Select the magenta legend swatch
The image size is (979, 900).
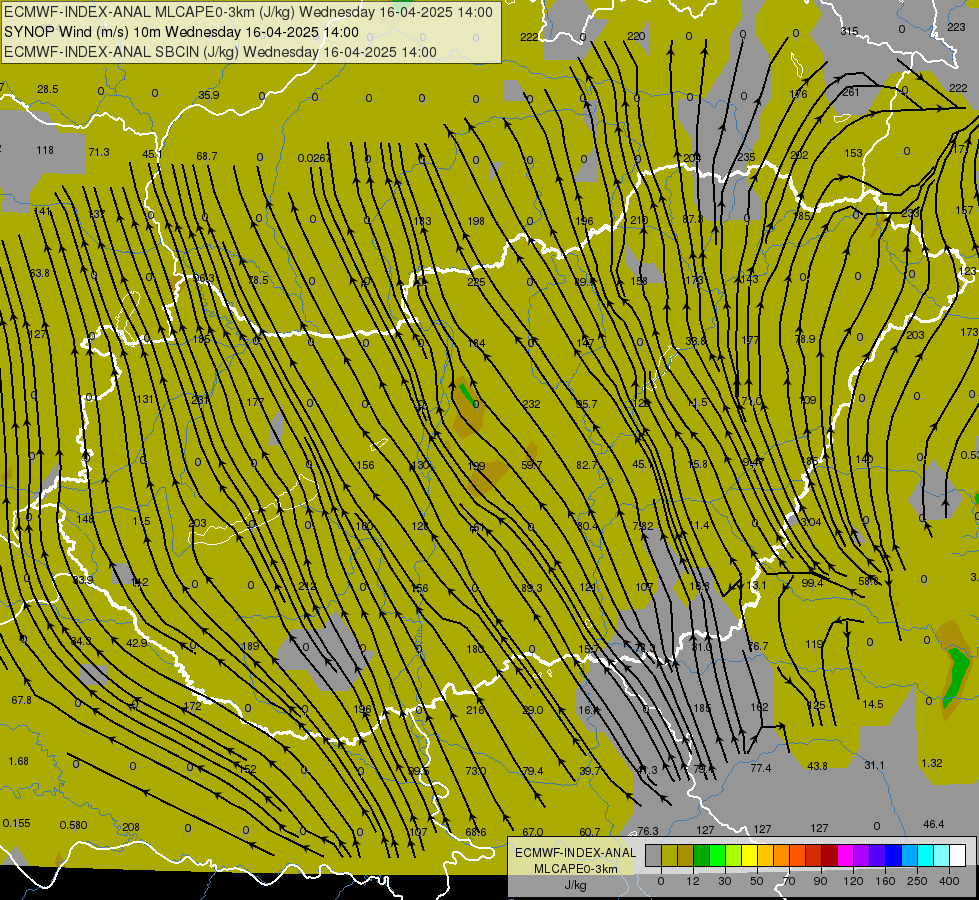coord(845,855)
